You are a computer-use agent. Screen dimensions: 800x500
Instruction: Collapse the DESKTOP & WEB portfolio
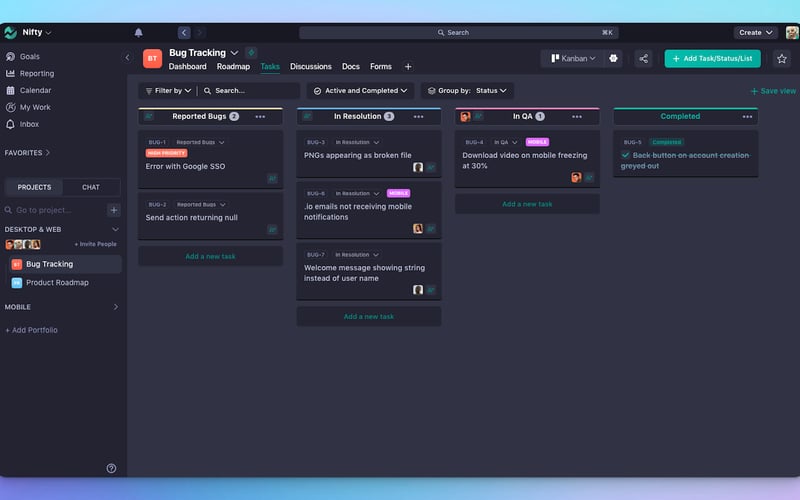pyautogui.click(x=115, y=230)
